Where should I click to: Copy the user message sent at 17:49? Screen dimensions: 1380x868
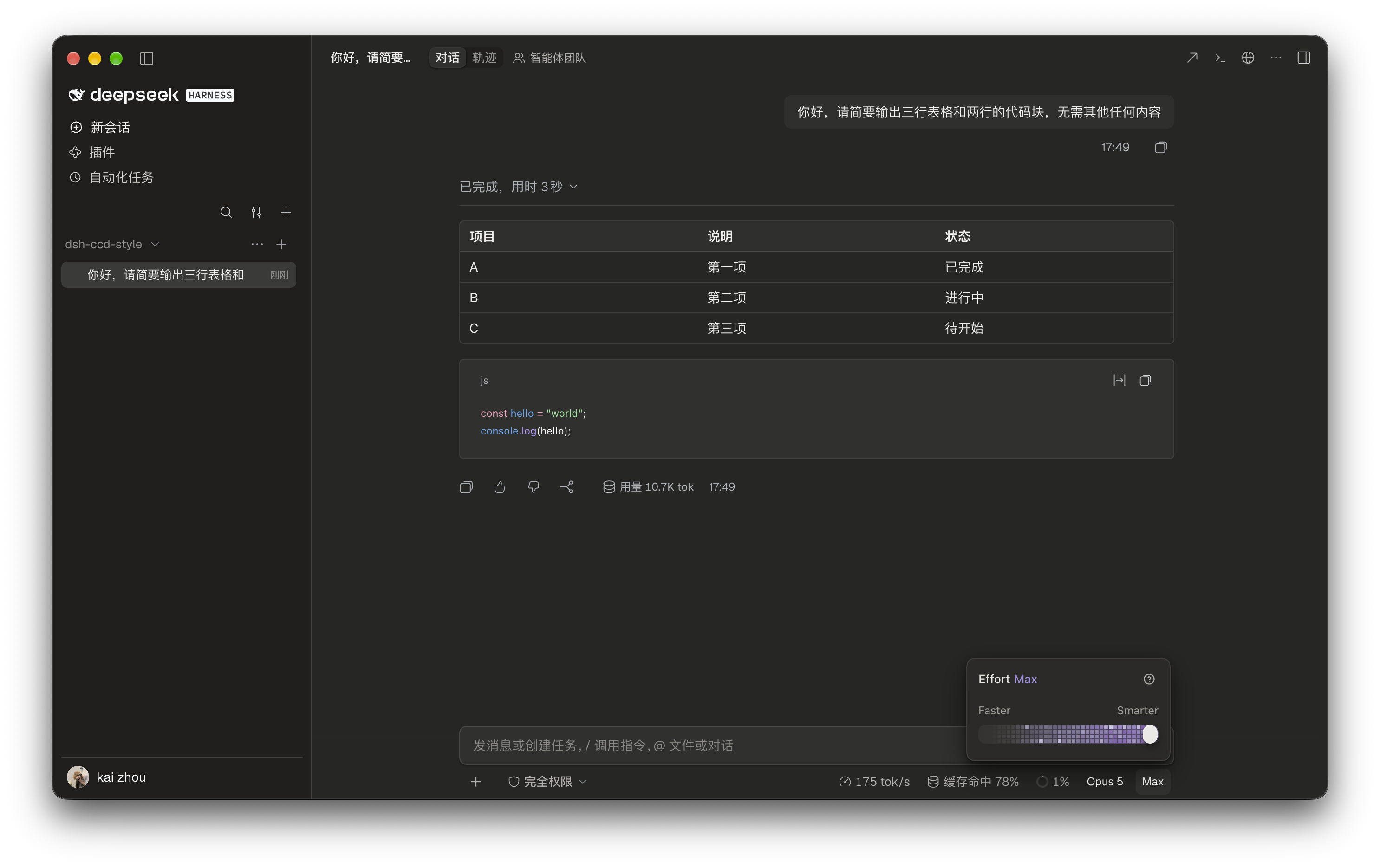tap(1161, 148)
